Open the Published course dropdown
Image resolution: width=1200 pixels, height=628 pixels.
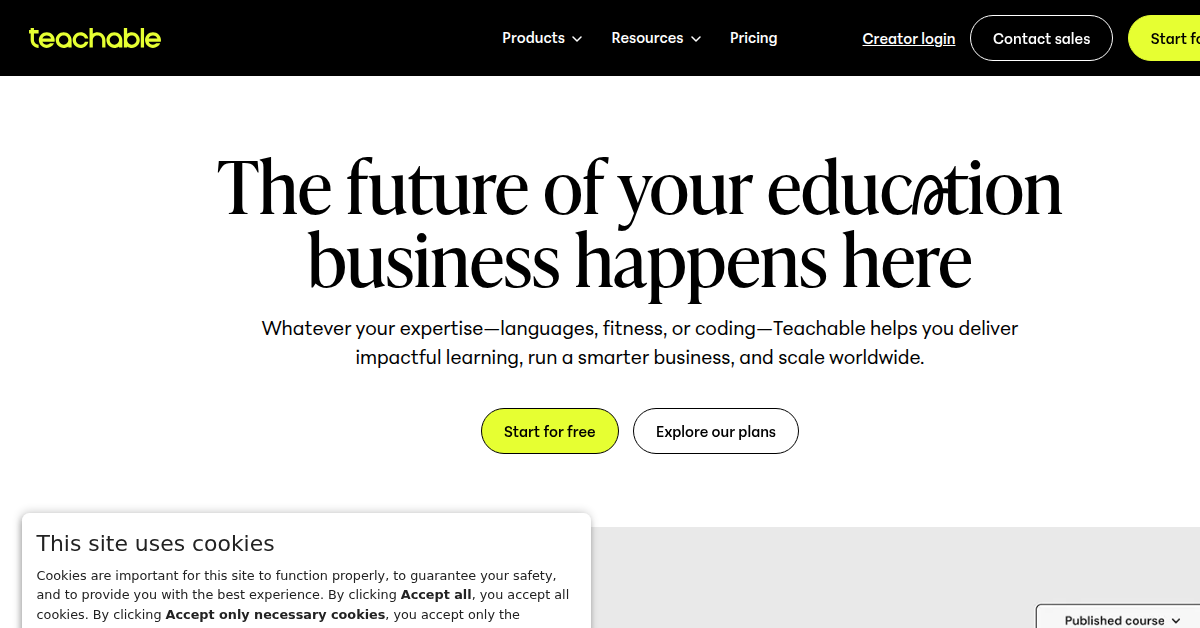1115,620
